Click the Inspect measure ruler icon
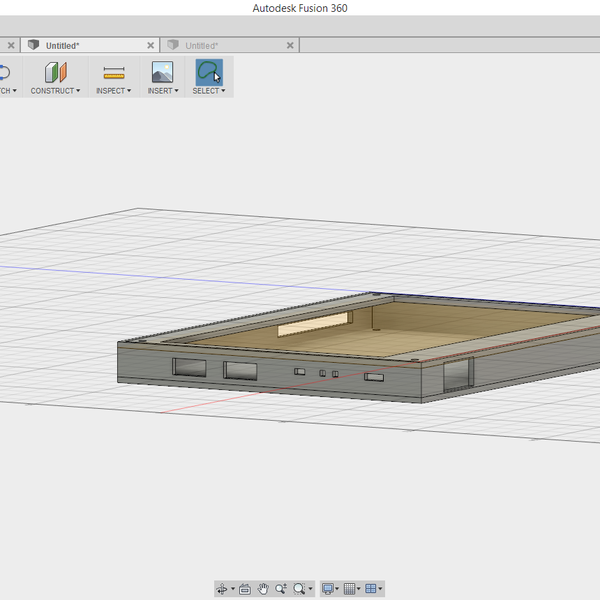Image resolution: width=600 pixels, height=600 pixels. [x=114, y=72]
